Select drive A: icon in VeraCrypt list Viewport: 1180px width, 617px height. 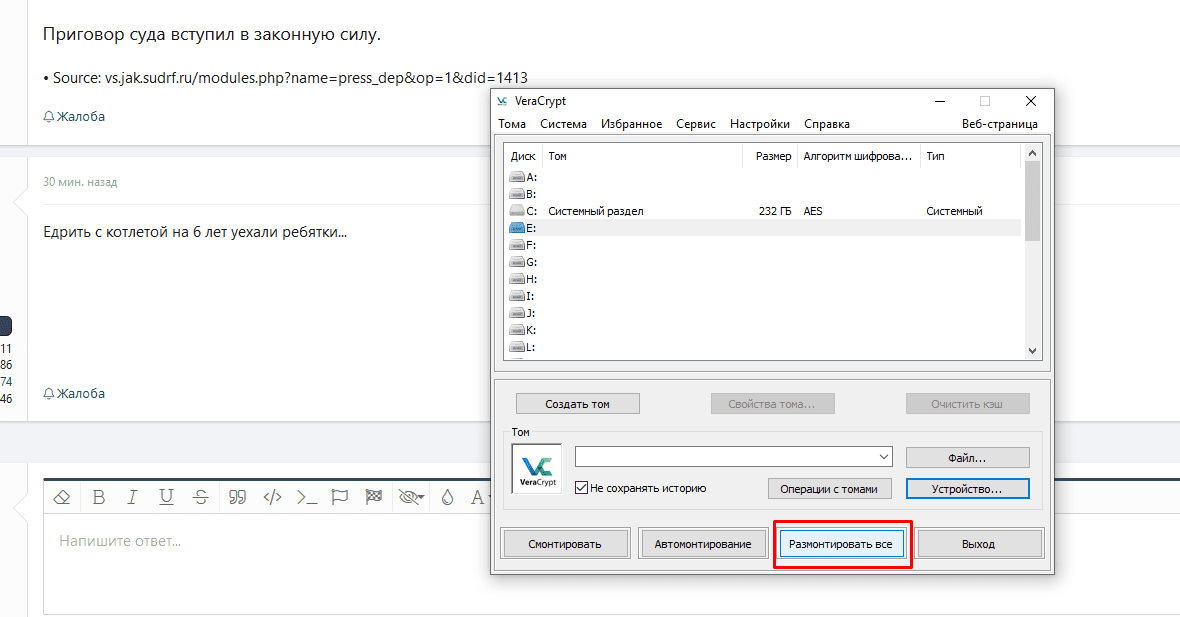coord(517,177)
